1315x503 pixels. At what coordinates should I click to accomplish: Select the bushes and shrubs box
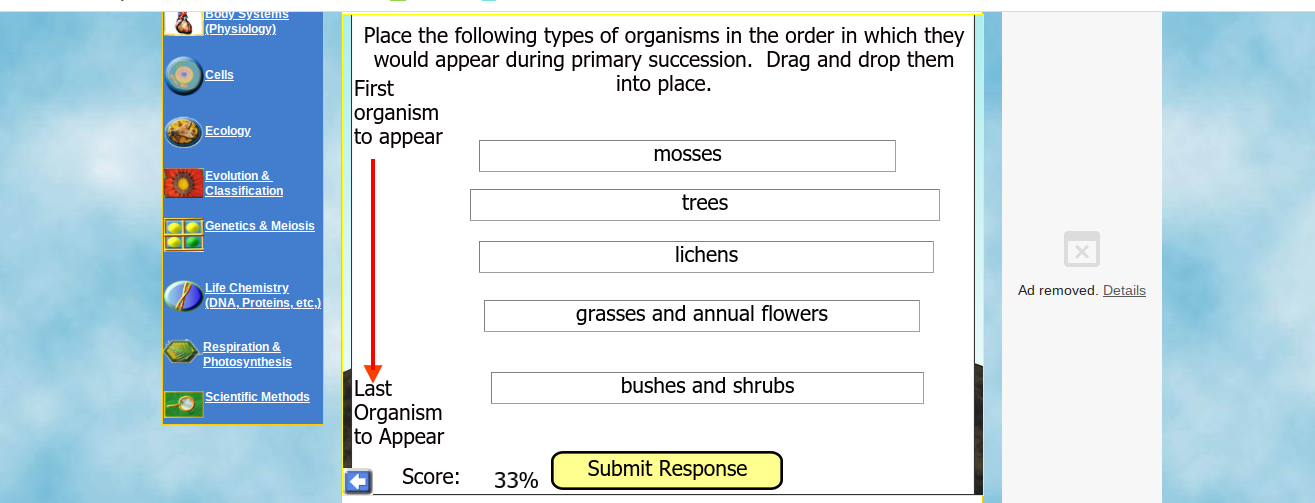pyautogui.click(x=707, y=388)
